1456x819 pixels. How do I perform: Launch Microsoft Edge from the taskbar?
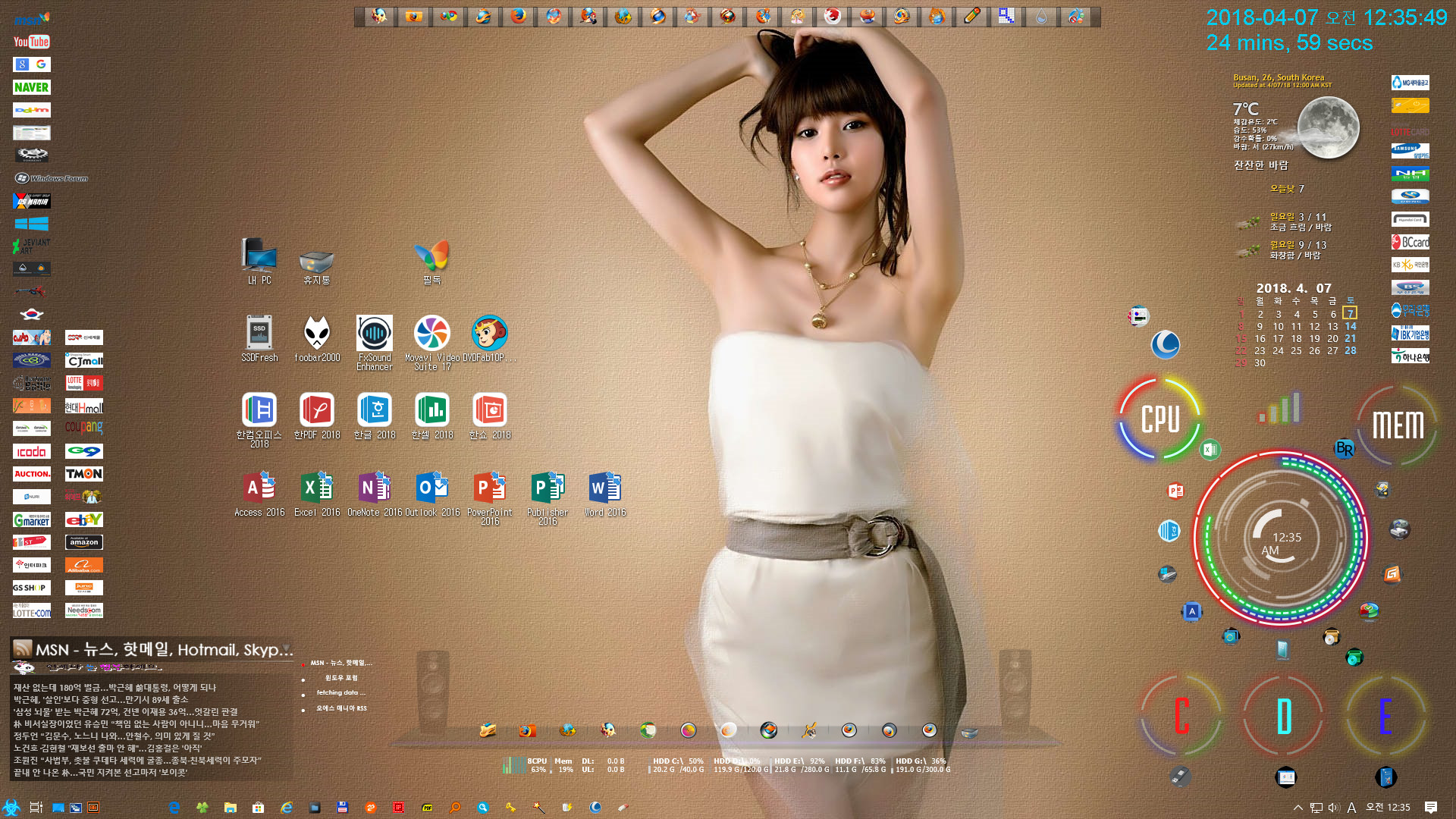(x=174, y=808)
